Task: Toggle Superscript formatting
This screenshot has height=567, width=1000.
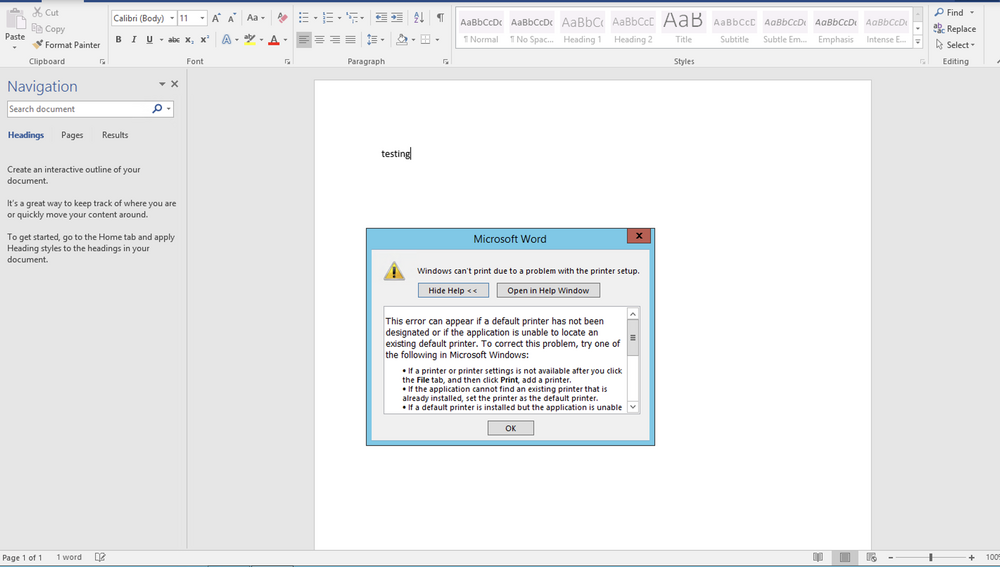Action: (205, 40)
